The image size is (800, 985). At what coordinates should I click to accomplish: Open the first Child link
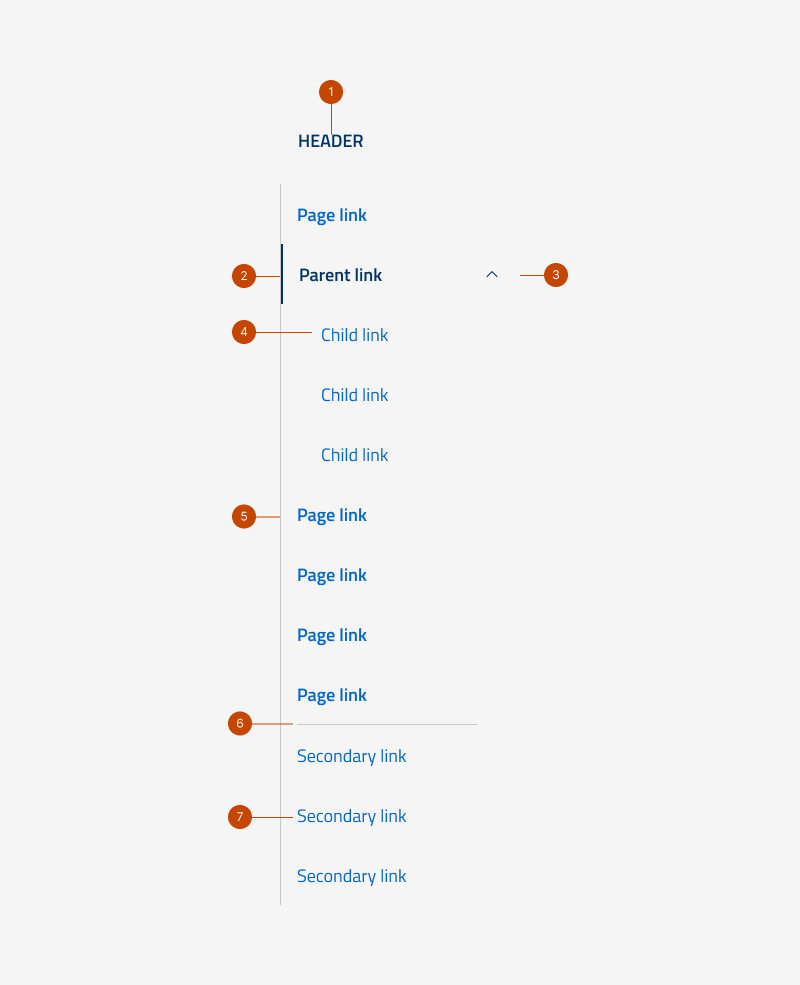coord(354,335)
